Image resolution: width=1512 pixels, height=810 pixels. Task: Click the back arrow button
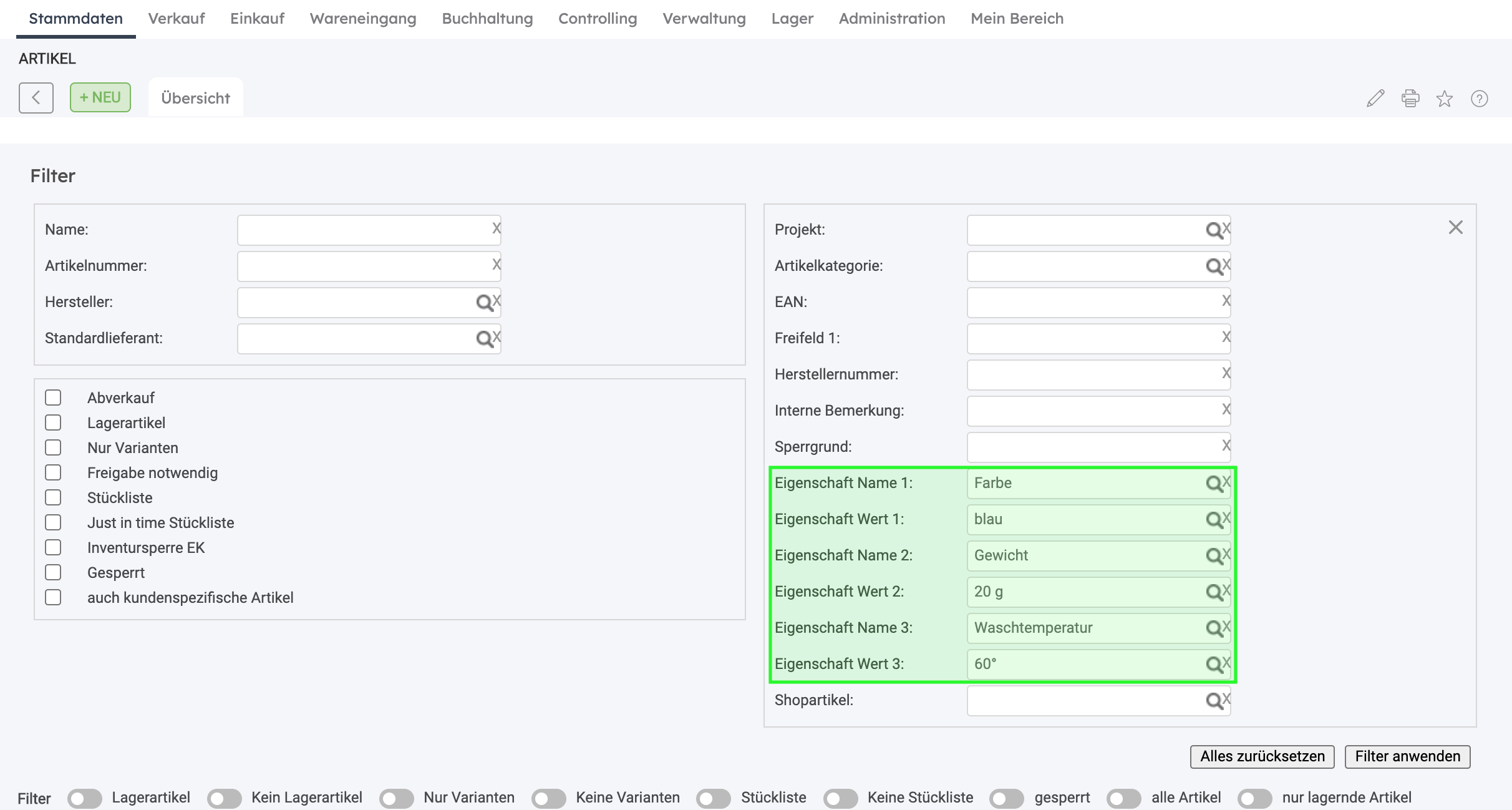[36, 98]
